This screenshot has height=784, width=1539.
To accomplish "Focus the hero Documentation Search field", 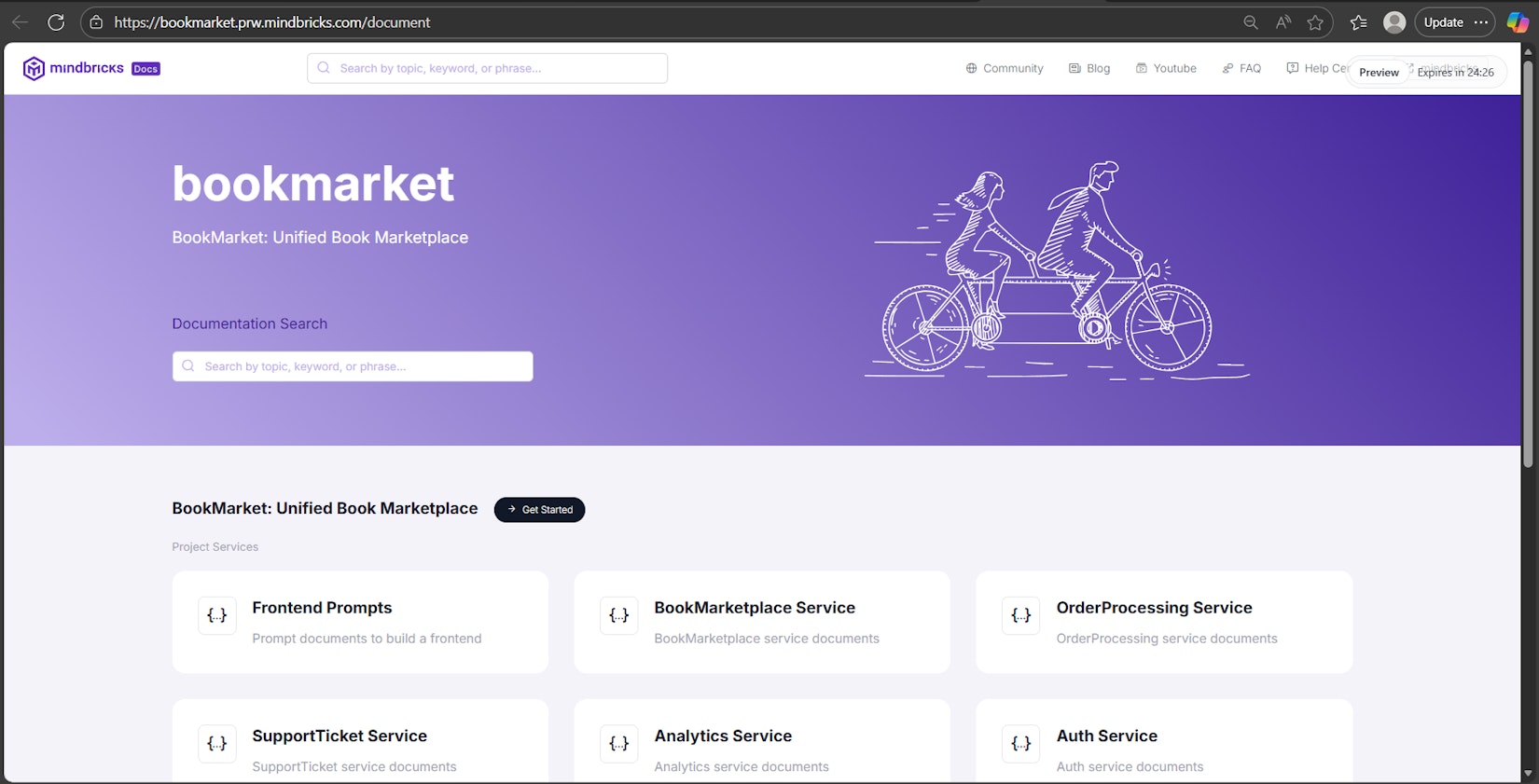I will 353,366.
